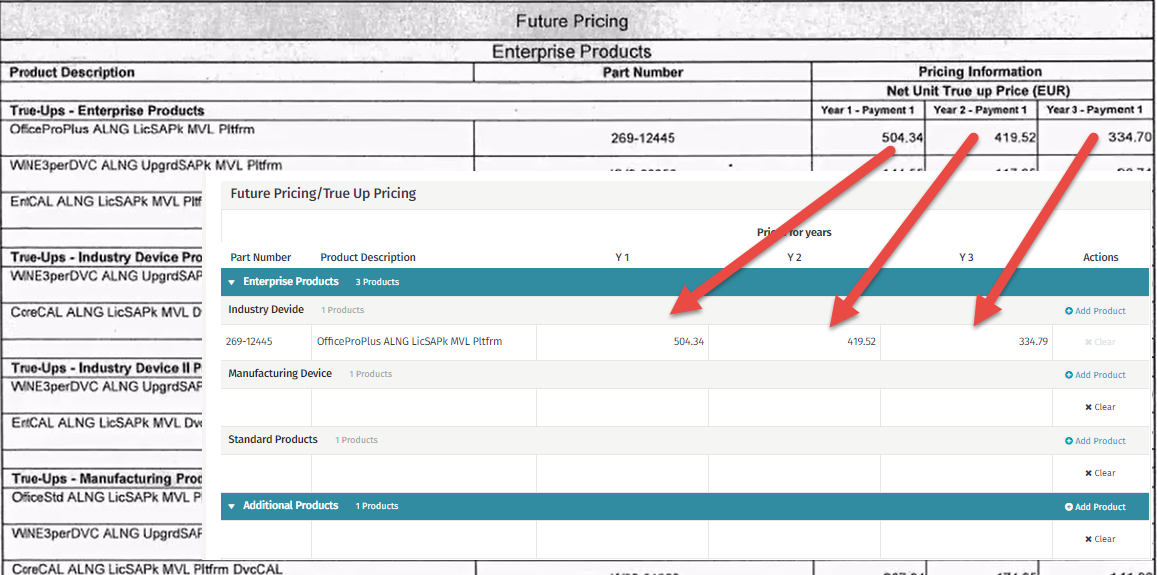Clear the Standard Products empty row

coord(1100,473)
